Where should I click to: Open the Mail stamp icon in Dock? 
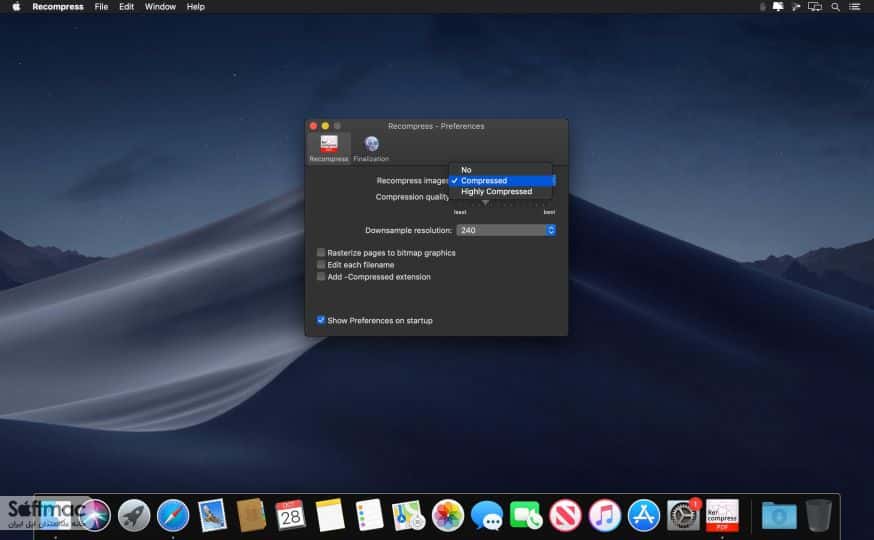coord(212,515)
